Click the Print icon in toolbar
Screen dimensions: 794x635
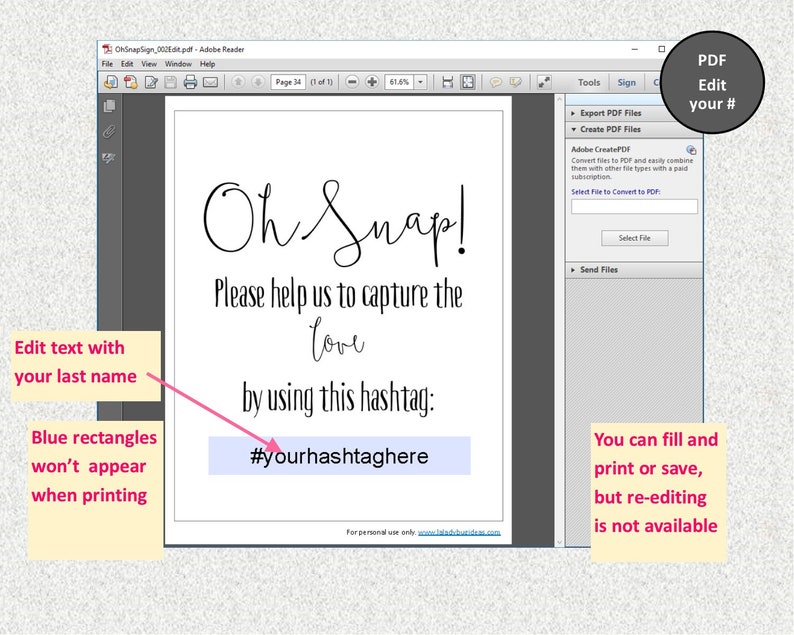pos(190,82)
